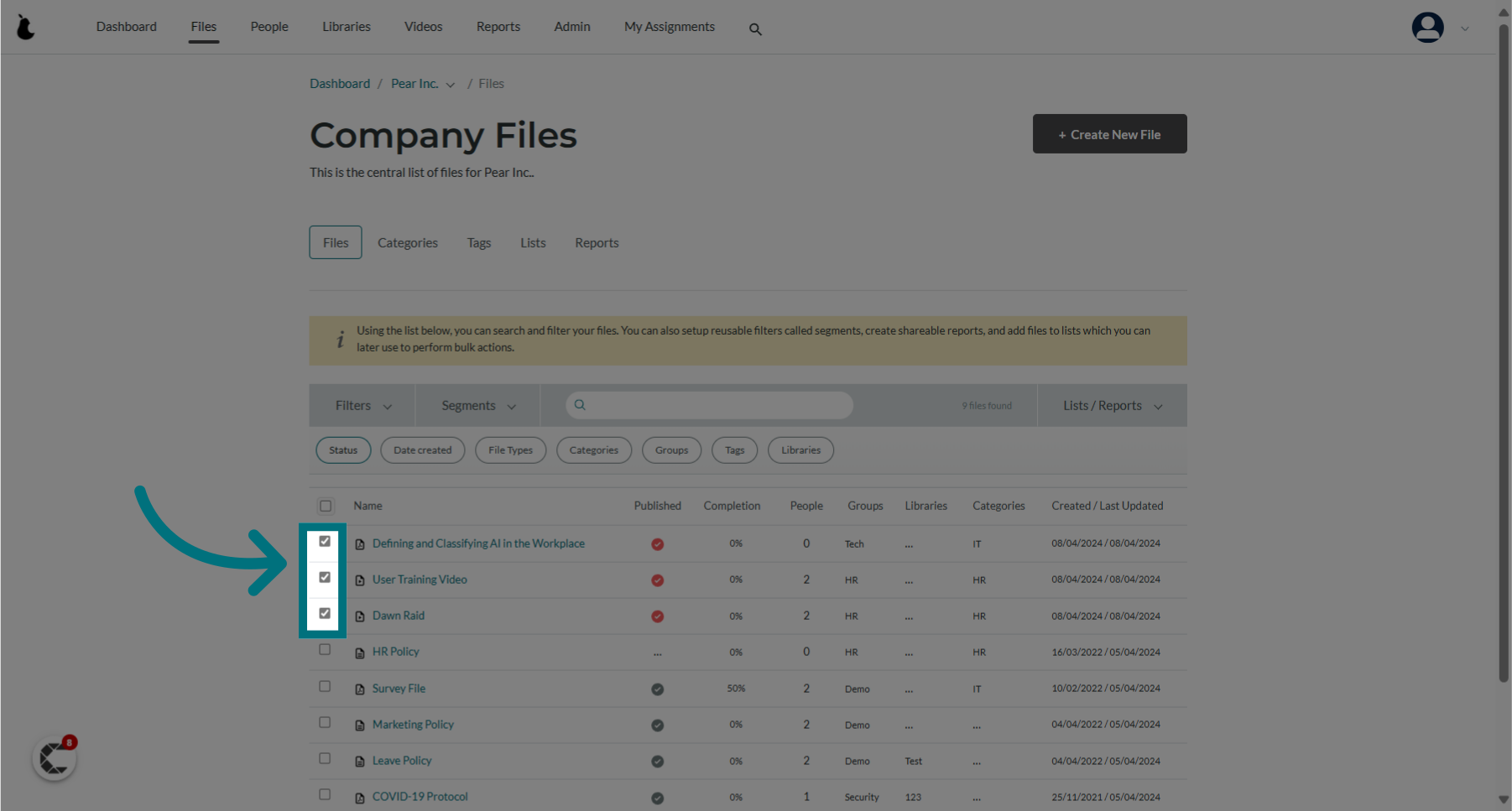The width and height of the screenshot is (1512, 811).
Task: Check the Marketing Policy row checkbox
Action: pyautogui.click(x=325, y=722)
